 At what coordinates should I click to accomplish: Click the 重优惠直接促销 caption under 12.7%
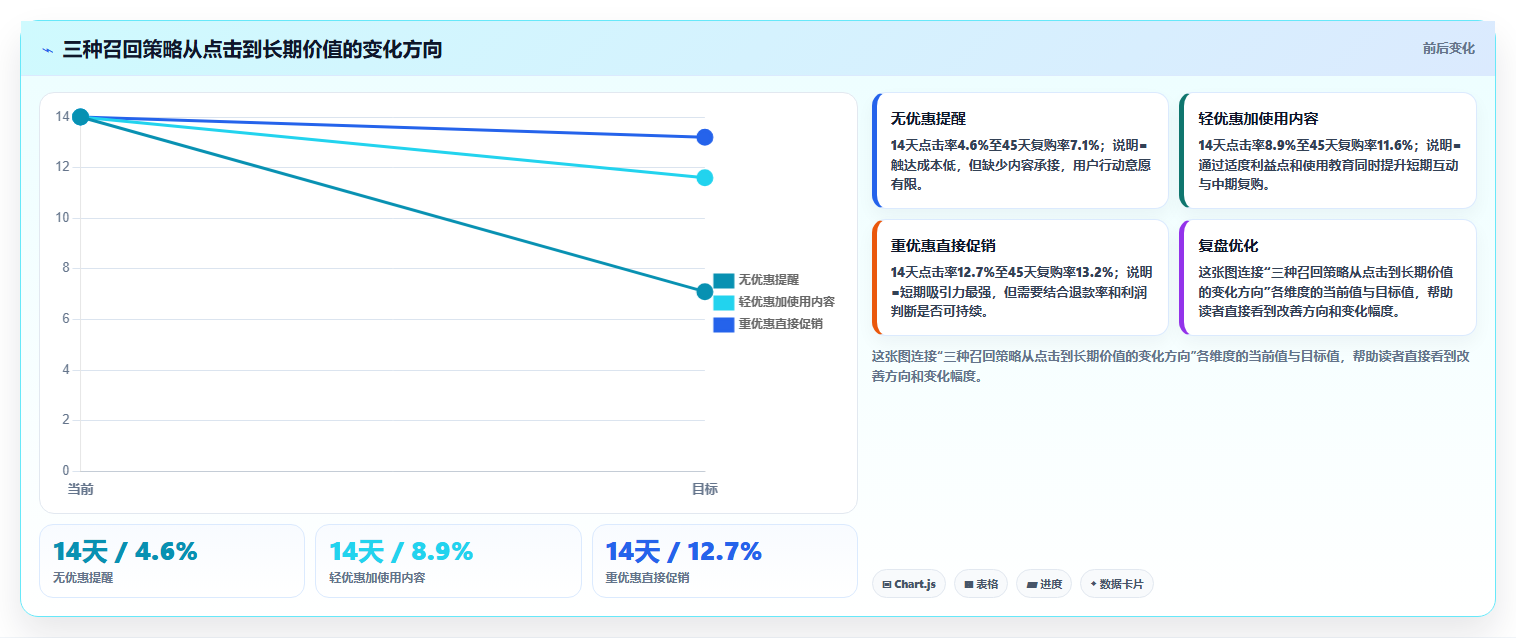pos(648,578)
